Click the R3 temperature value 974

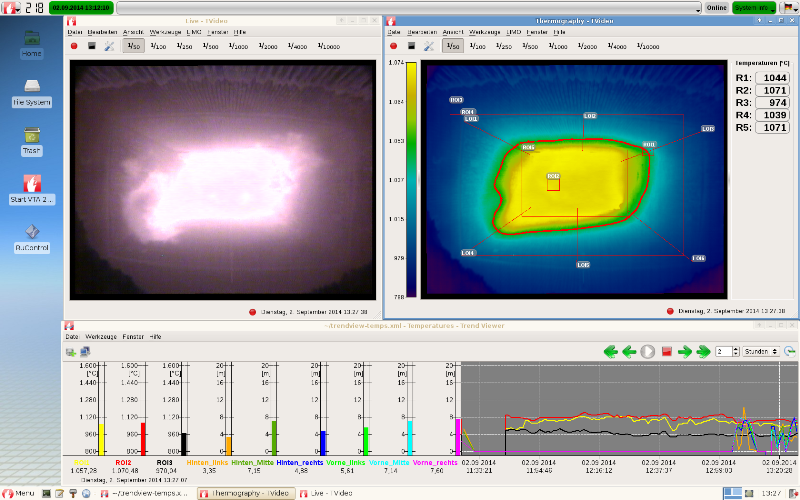click(772, 103)
